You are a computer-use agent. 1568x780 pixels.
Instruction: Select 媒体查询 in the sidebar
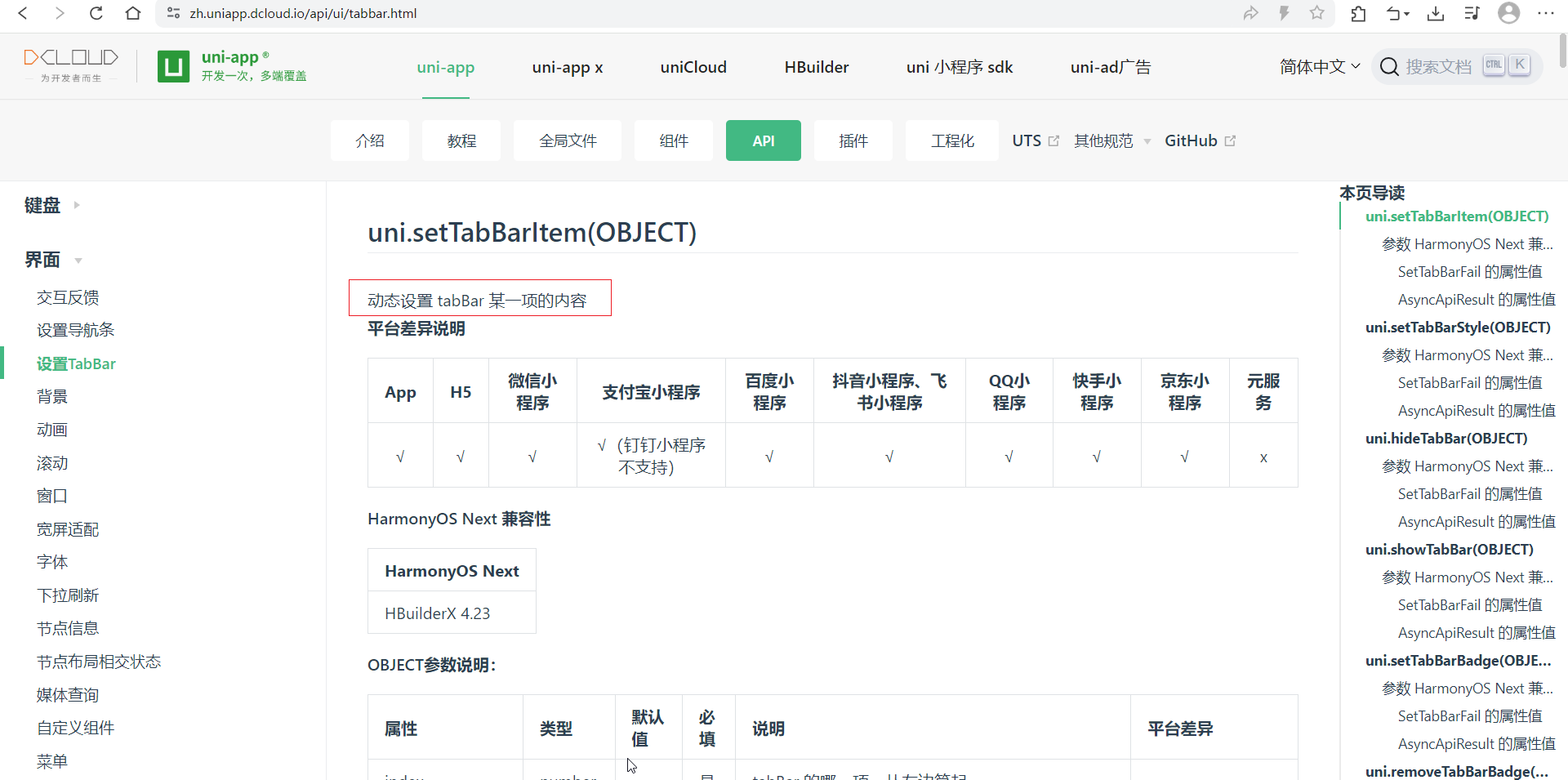pos(68,695)
